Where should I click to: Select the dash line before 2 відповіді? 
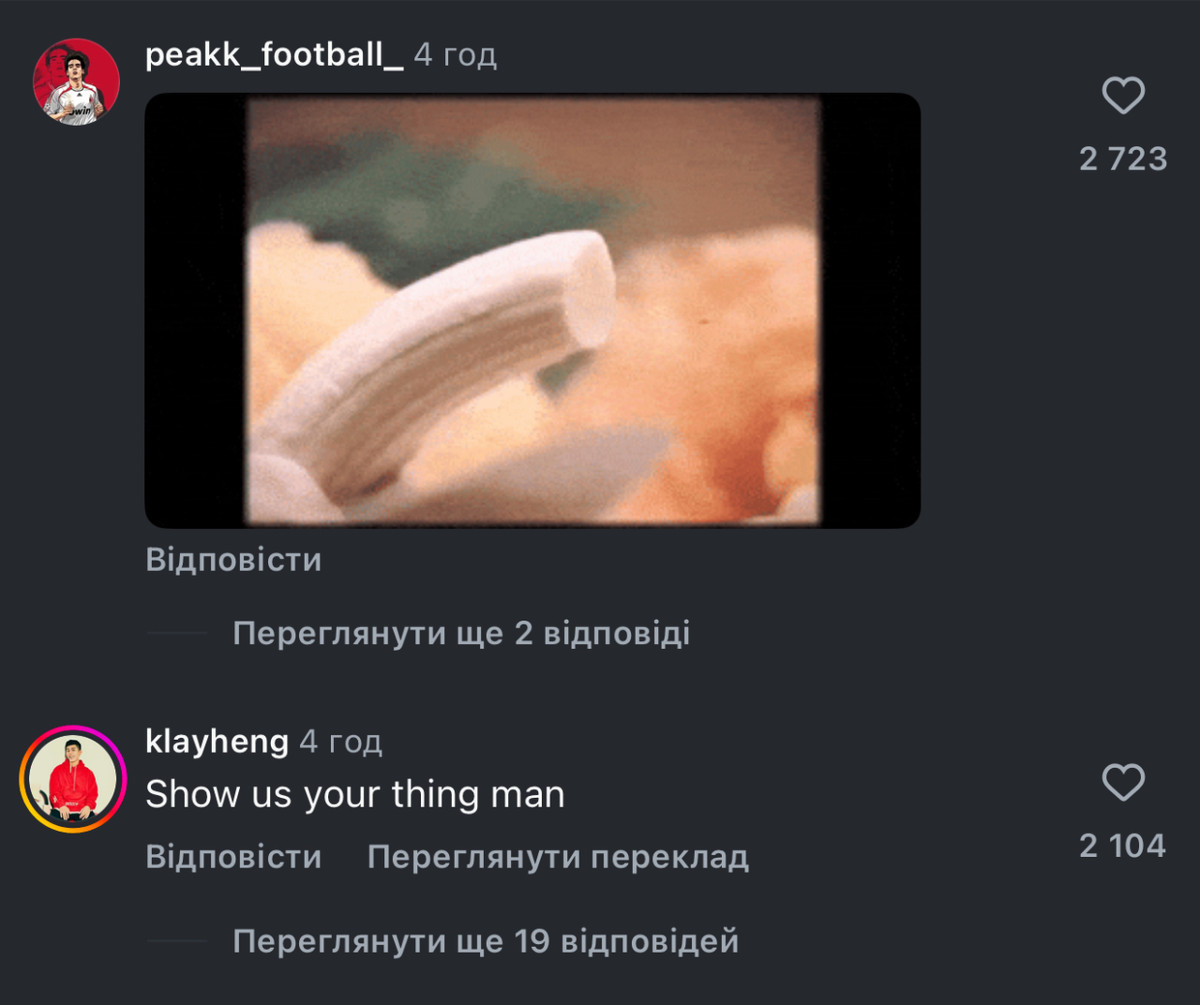coord(177,634)
